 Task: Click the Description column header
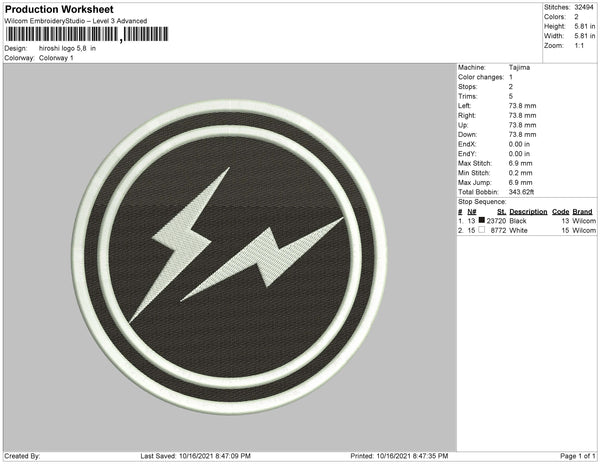coord(528,212)
